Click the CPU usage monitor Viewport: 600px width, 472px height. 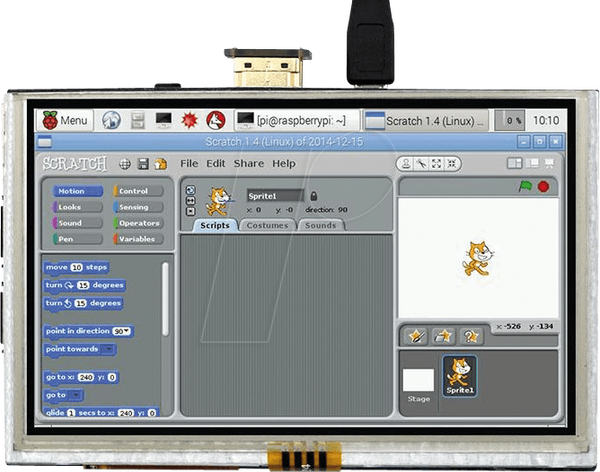pos(509,120)
